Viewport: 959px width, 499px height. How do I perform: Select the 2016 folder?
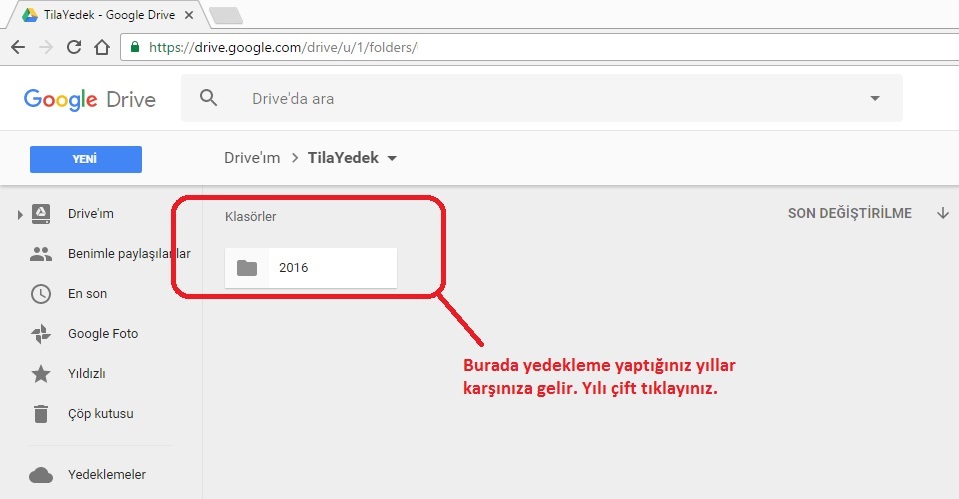pyautogui.click(x=311, y=268)
